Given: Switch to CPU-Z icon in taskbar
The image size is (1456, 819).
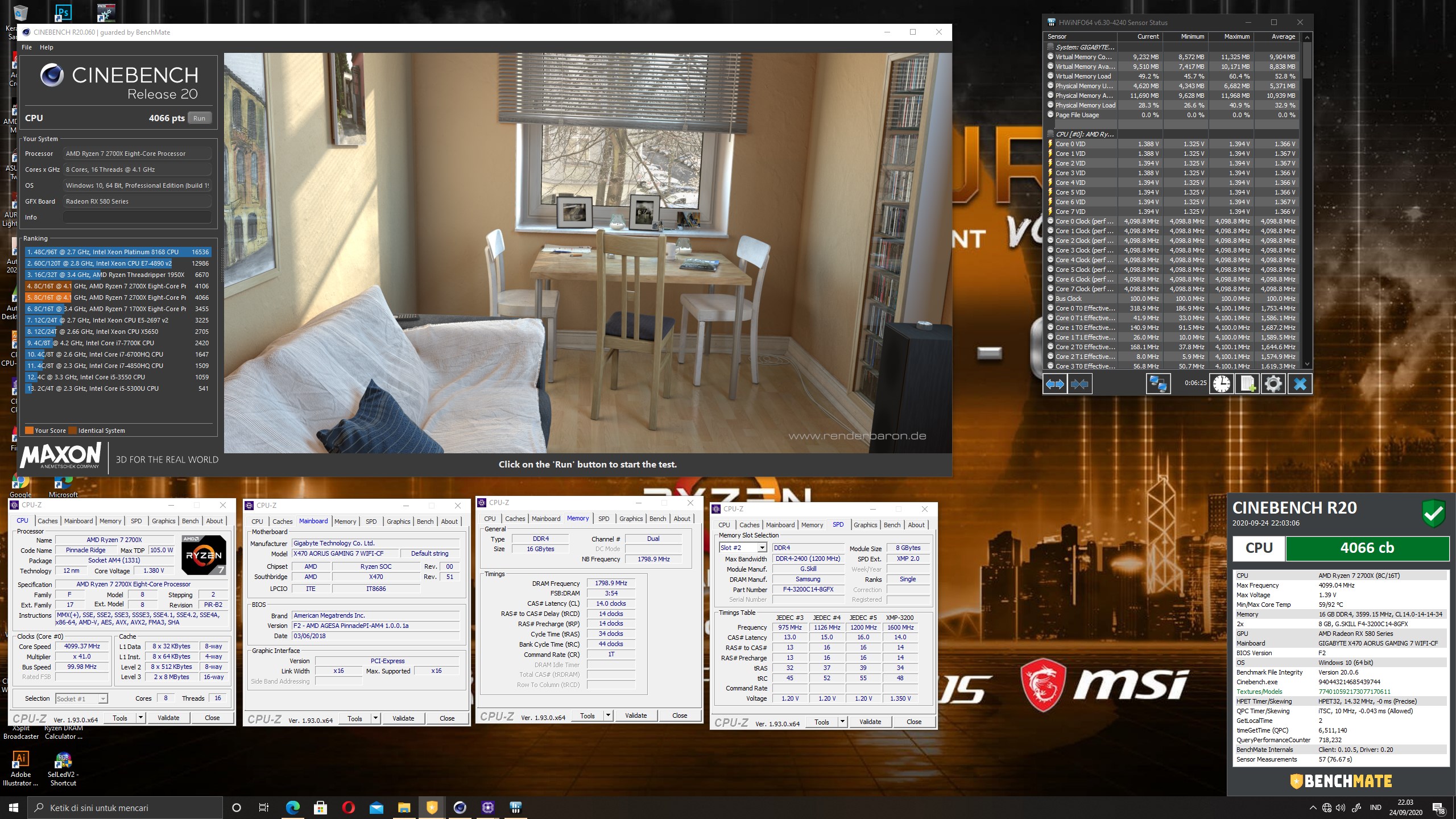Looking at the screenshot, I should pyautogui.click(x=487, y=807).
